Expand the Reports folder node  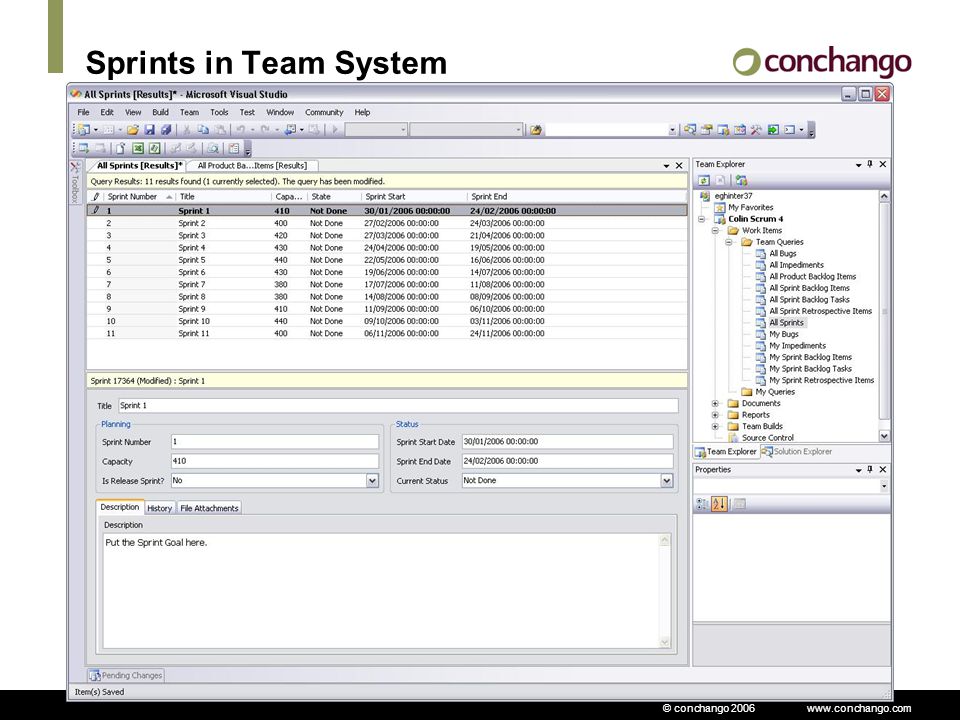[715, 415]
